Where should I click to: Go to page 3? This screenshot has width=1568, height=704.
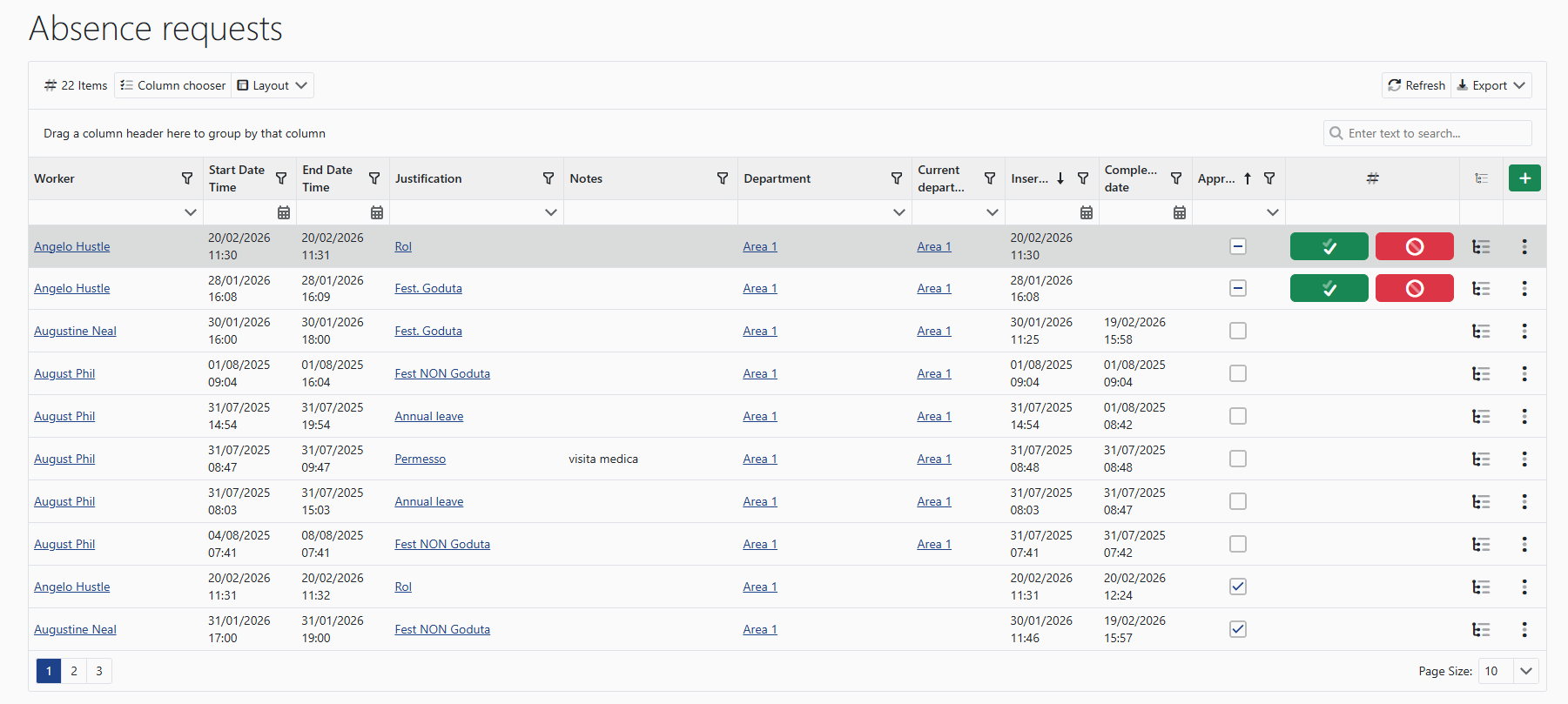point(99,671)
